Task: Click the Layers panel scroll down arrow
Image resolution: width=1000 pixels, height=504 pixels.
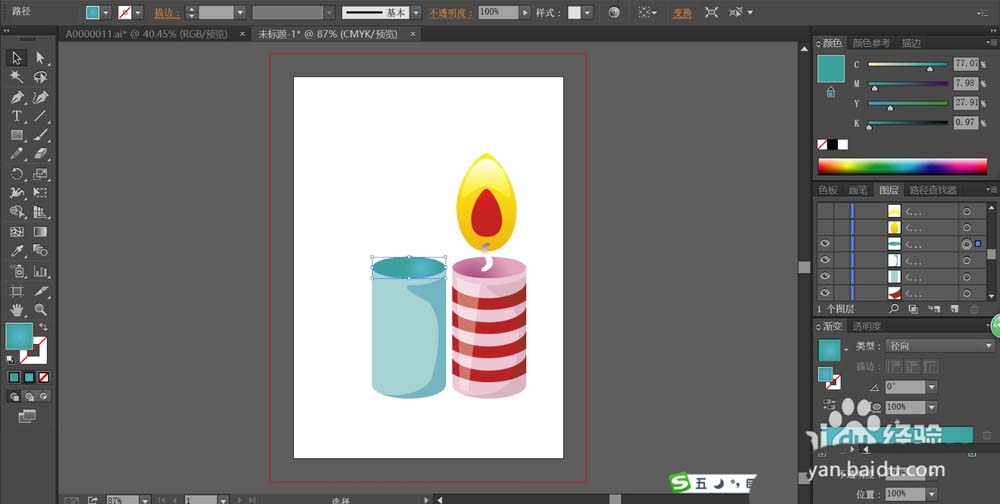Action: (992, 295)
